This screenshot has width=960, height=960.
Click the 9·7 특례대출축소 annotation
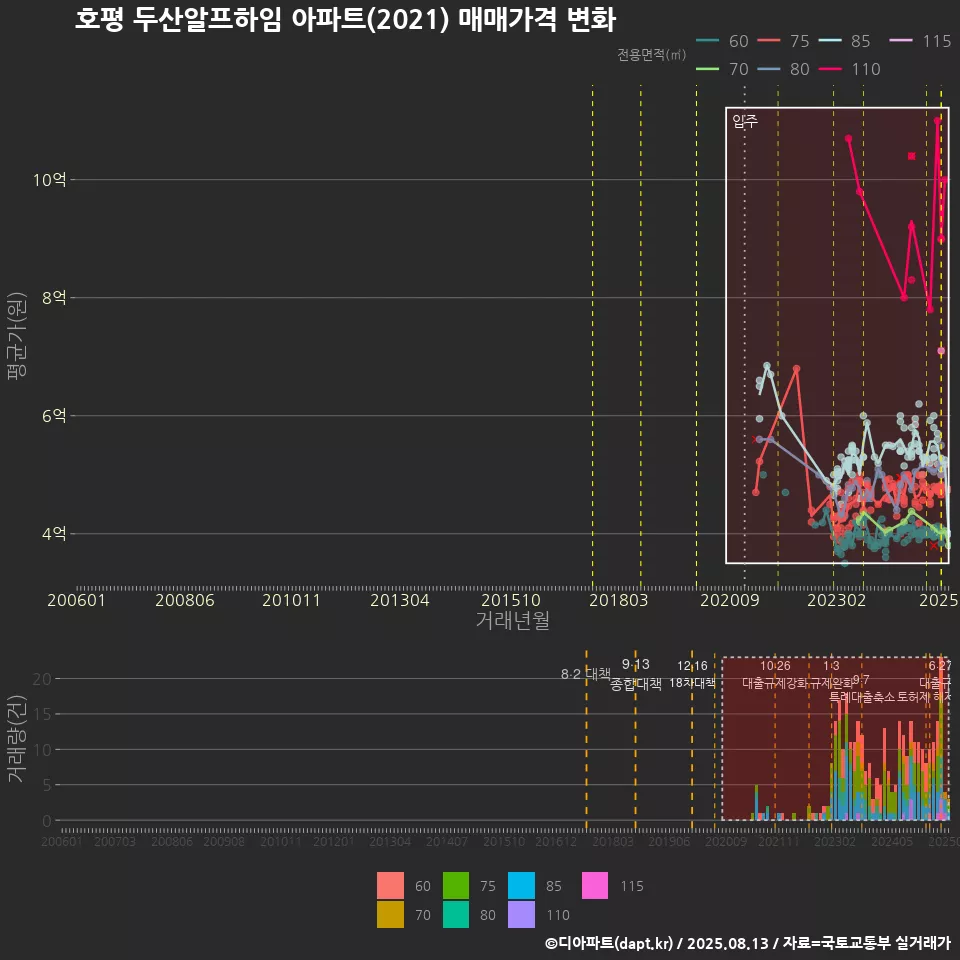click(x=861, y=689)
